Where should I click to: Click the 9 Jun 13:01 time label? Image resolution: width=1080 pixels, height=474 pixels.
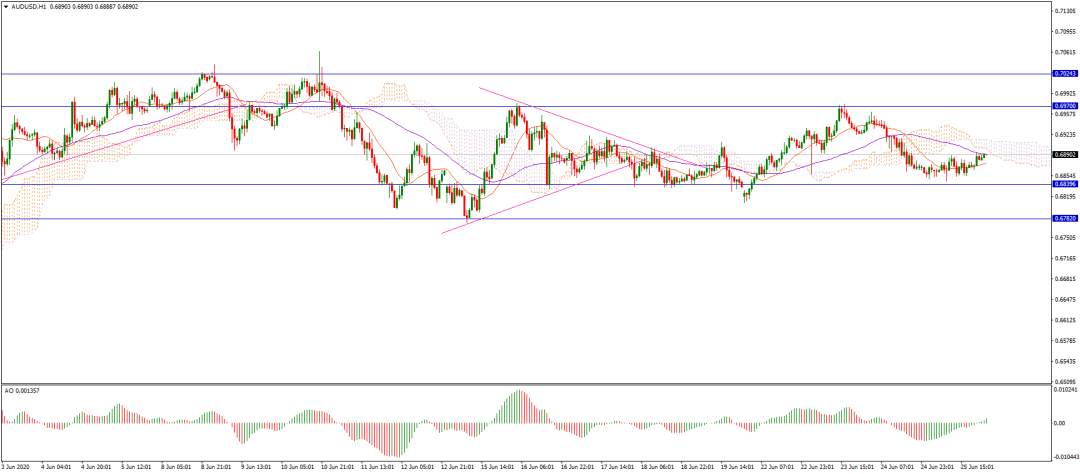[257, 466]
